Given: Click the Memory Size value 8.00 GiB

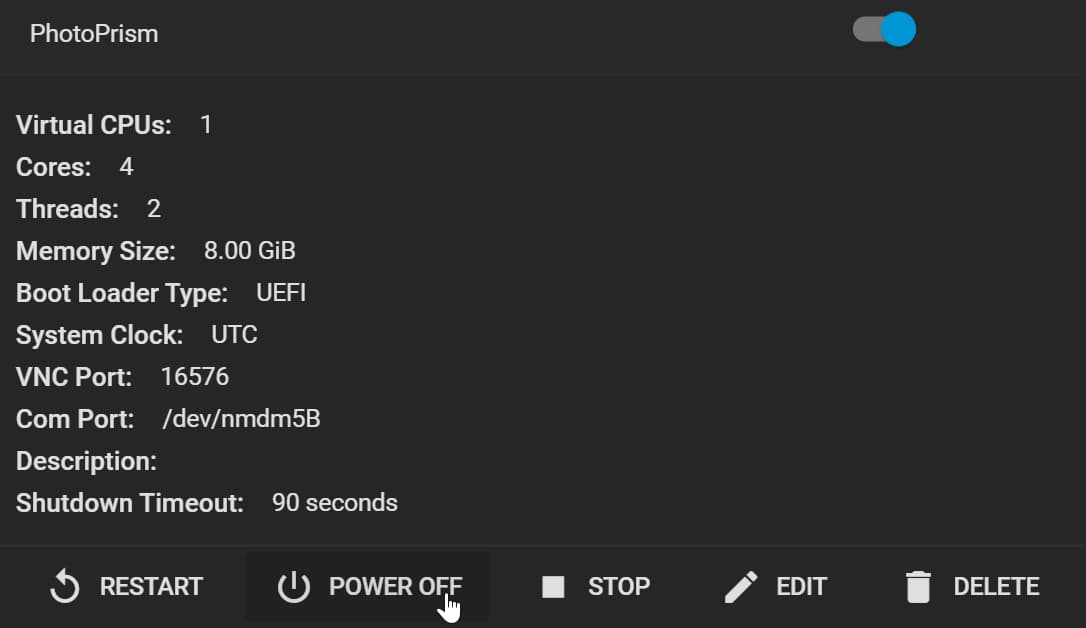Looking at the screenshot, I should coord(249,251).
